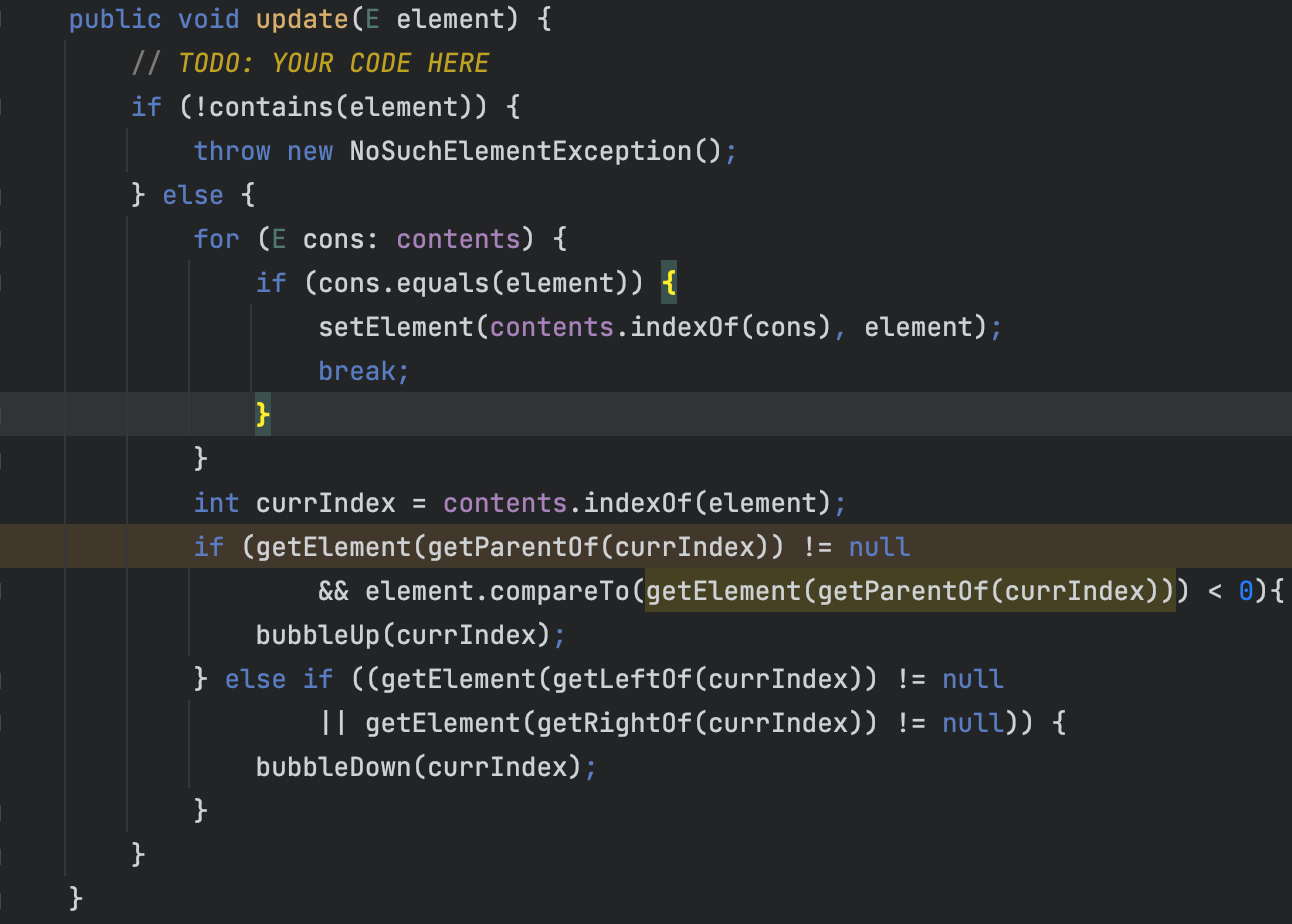Click the bubbleUp method call

tap(318, 635)
